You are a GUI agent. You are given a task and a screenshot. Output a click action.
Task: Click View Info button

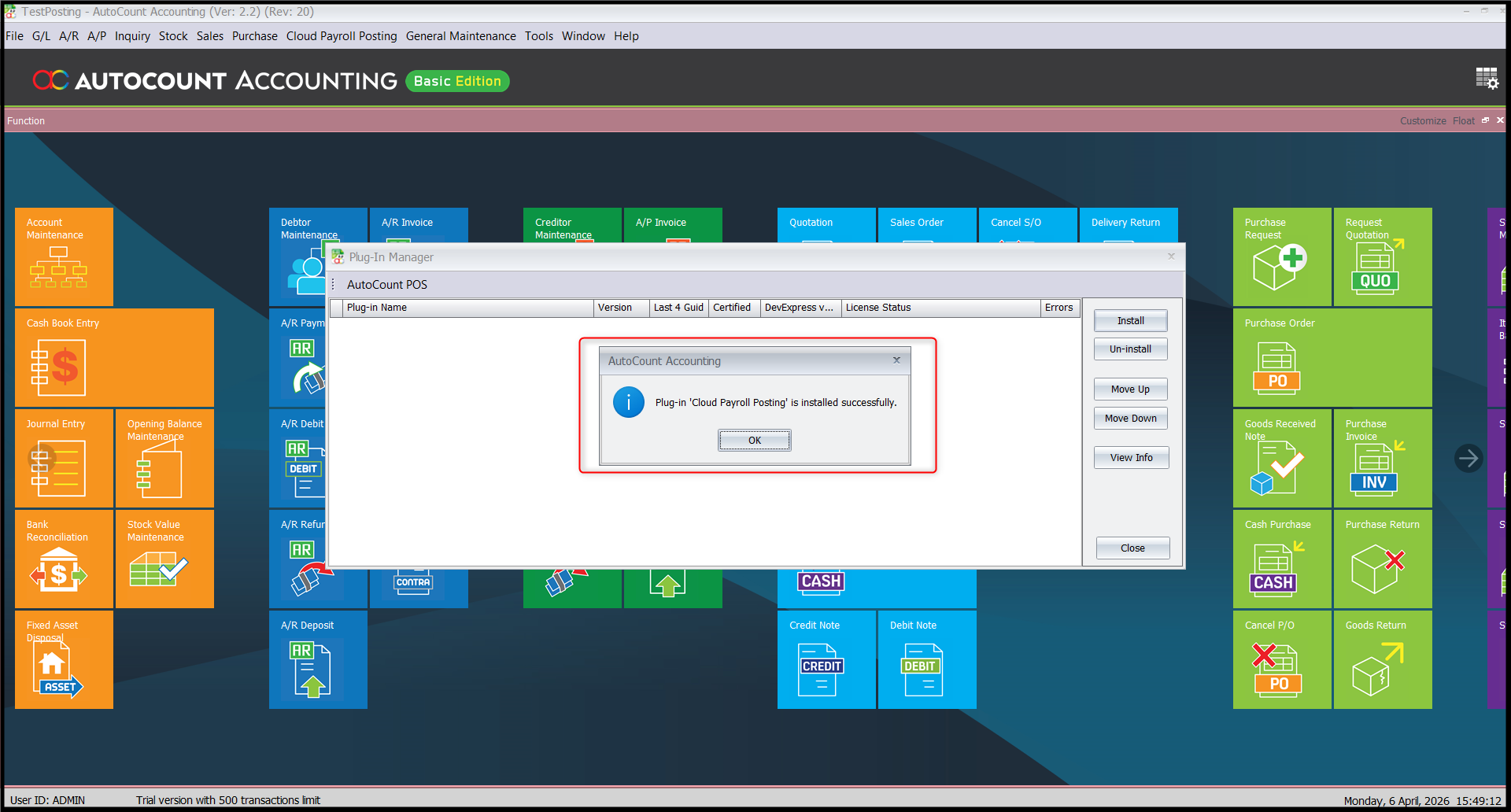1131,457
